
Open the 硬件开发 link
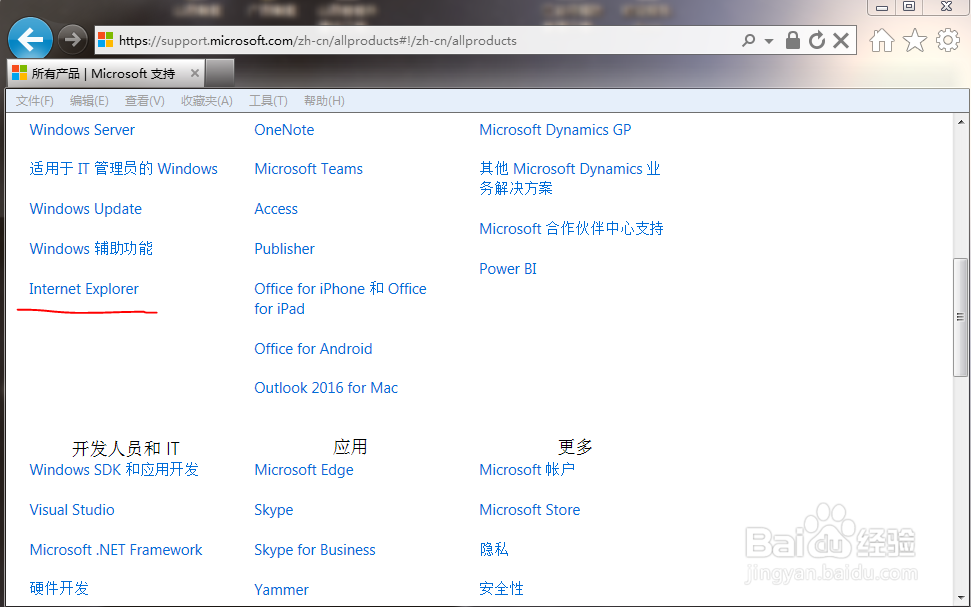coord(59,588)
